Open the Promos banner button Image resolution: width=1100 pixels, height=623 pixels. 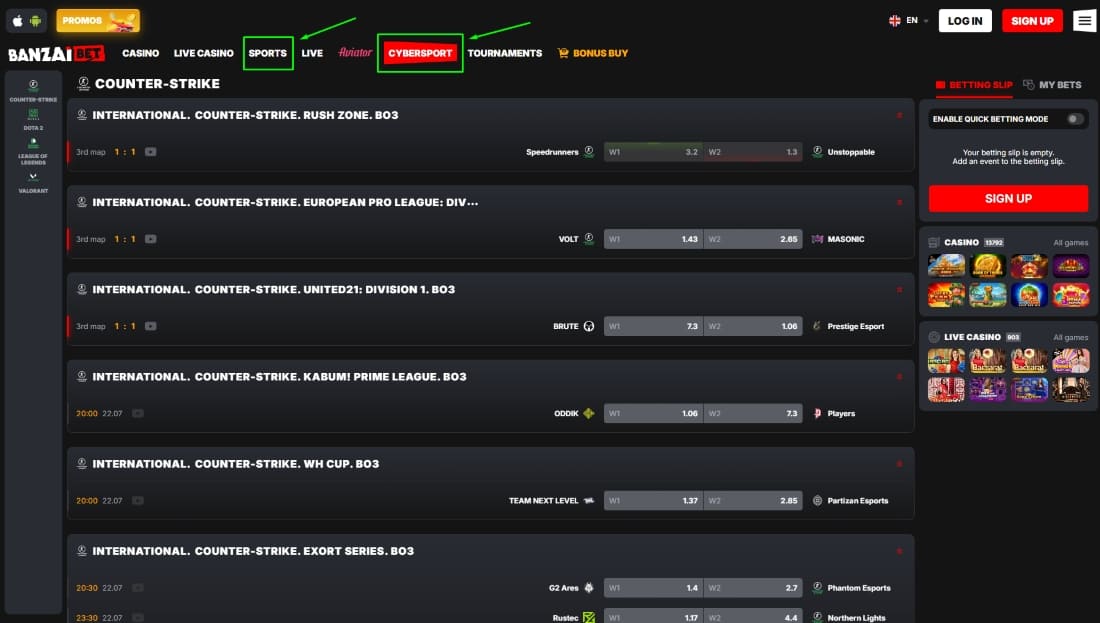[x=98, y=21]
